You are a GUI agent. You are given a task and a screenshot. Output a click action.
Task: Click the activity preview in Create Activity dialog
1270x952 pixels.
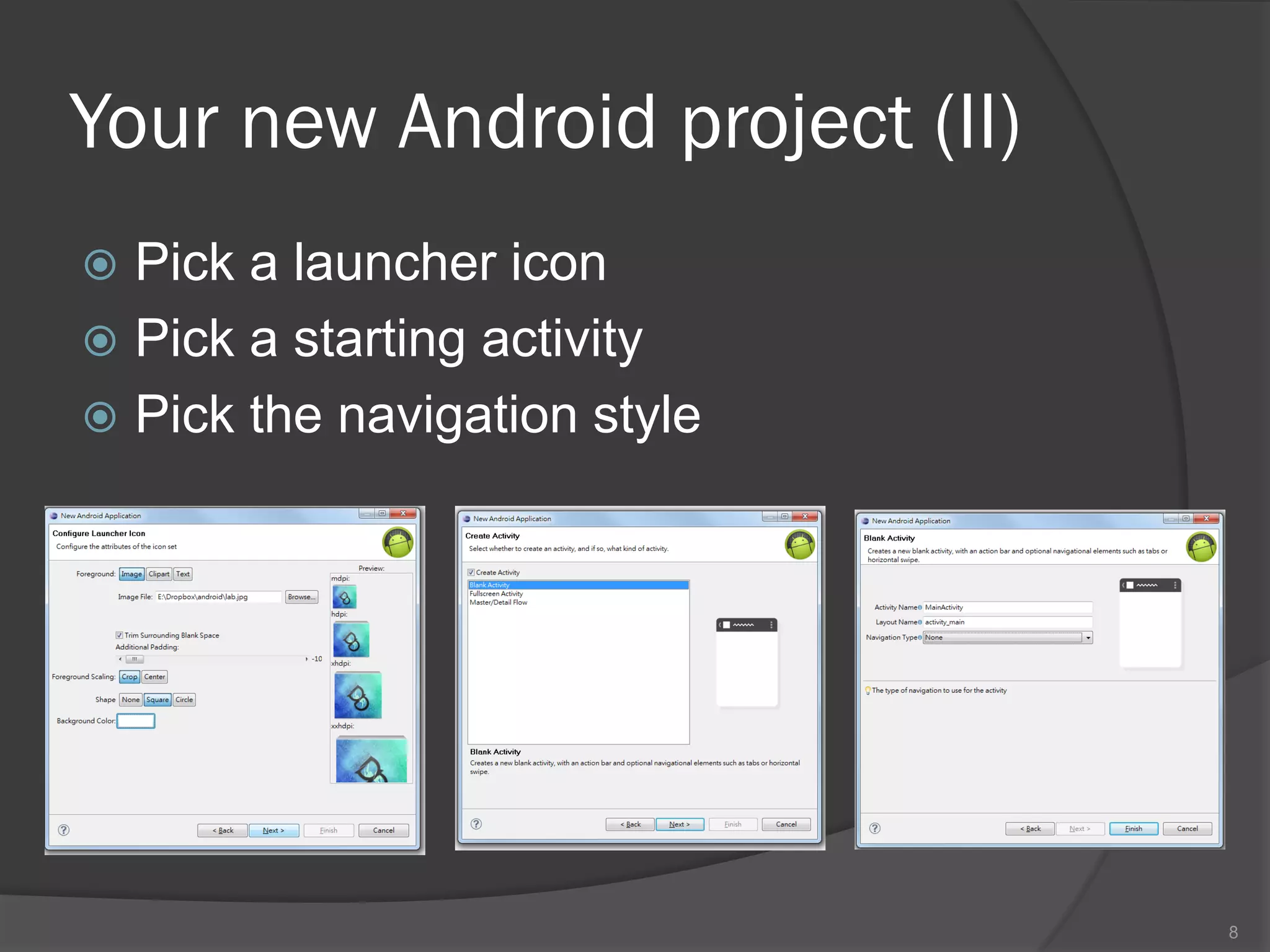(x=747, y=662)
